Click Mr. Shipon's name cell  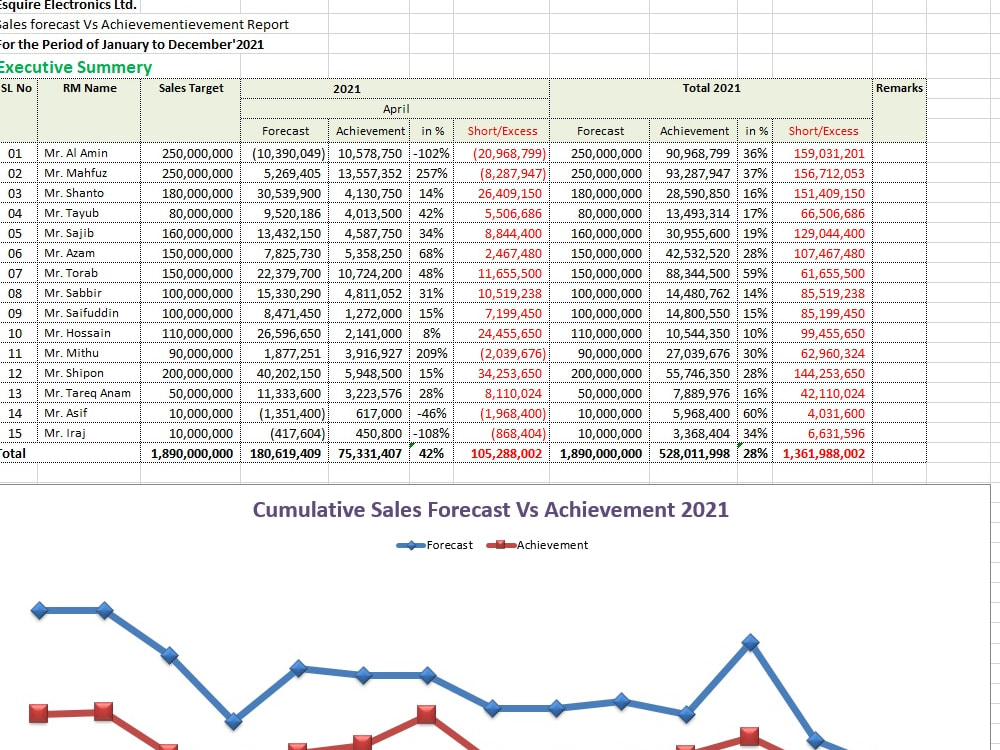point(89,373)
